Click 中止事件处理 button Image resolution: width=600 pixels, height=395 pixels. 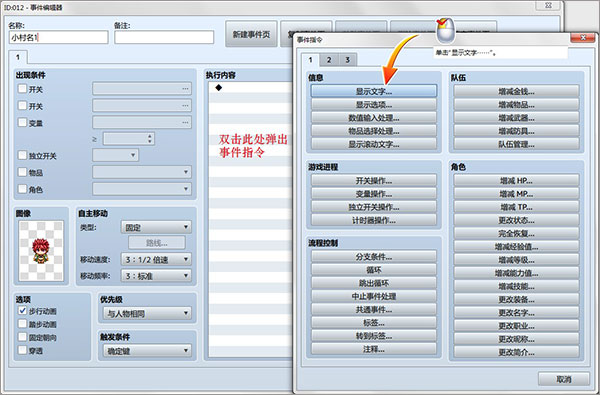pos(373,296)
